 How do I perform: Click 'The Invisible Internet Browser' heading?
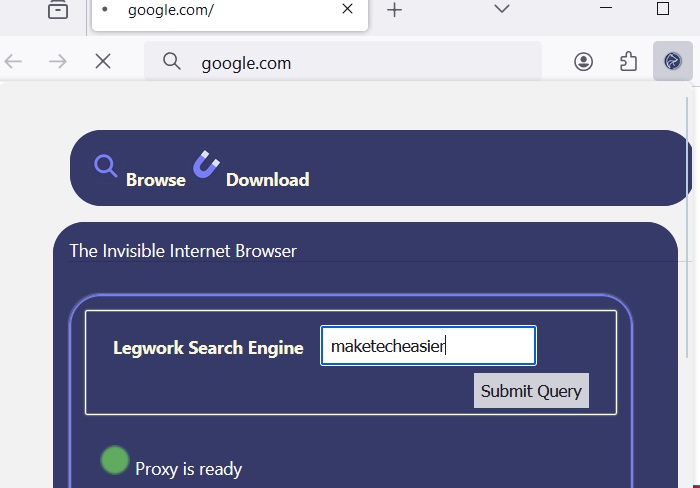(183, 251)
